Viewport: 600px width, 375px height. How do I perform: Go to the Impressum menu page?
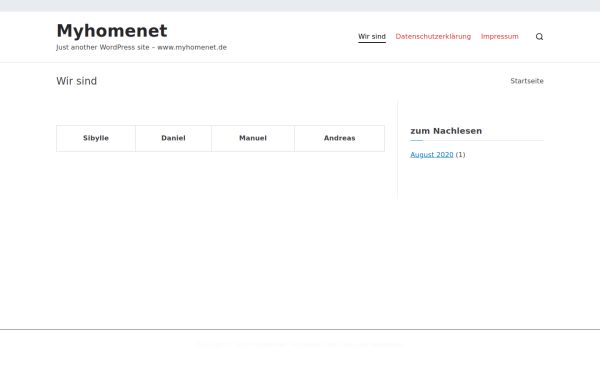[499, 37]
